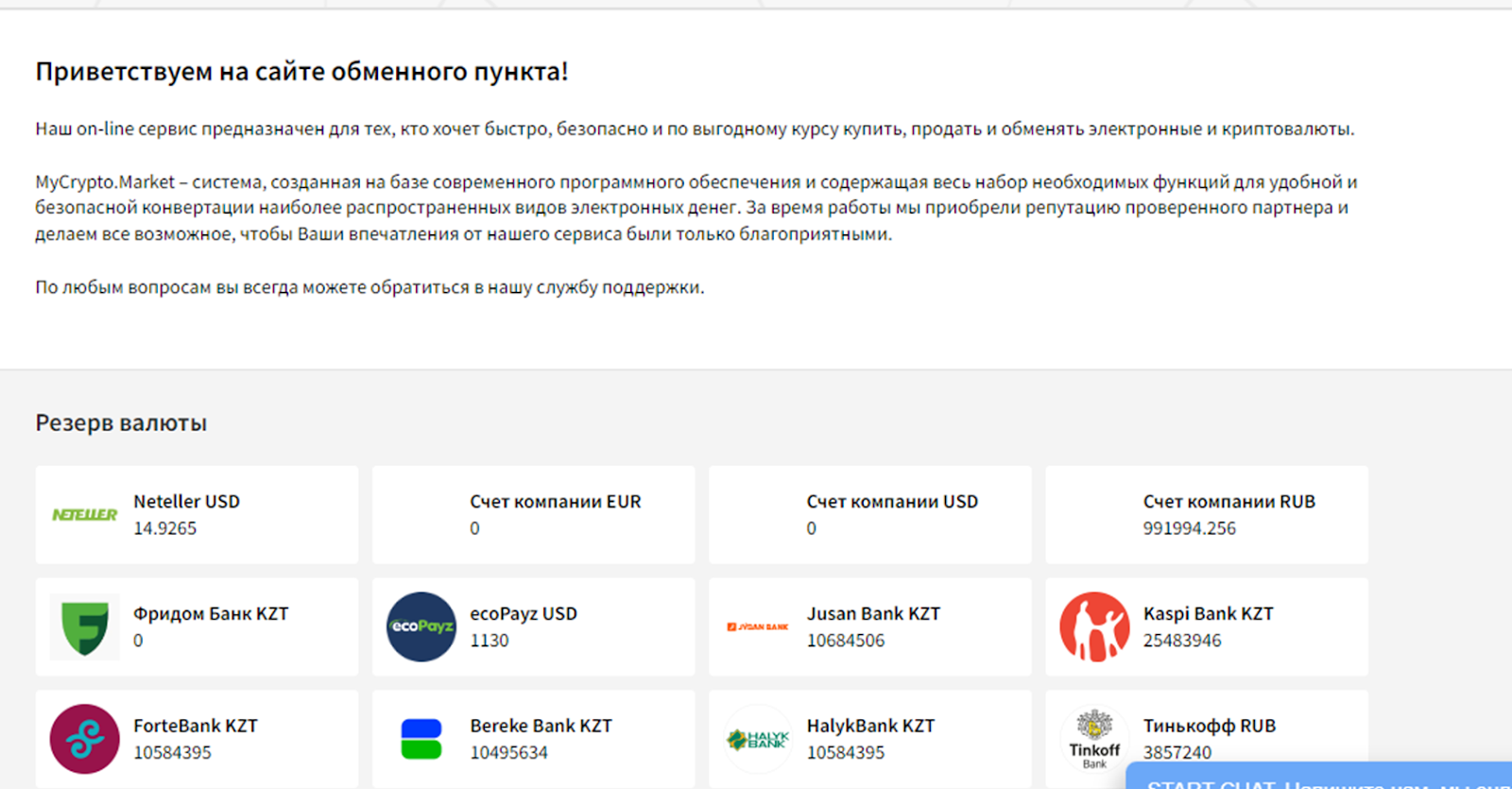Click the HalykBank logo
The image size is (1512, 789).
click(757, 739)
